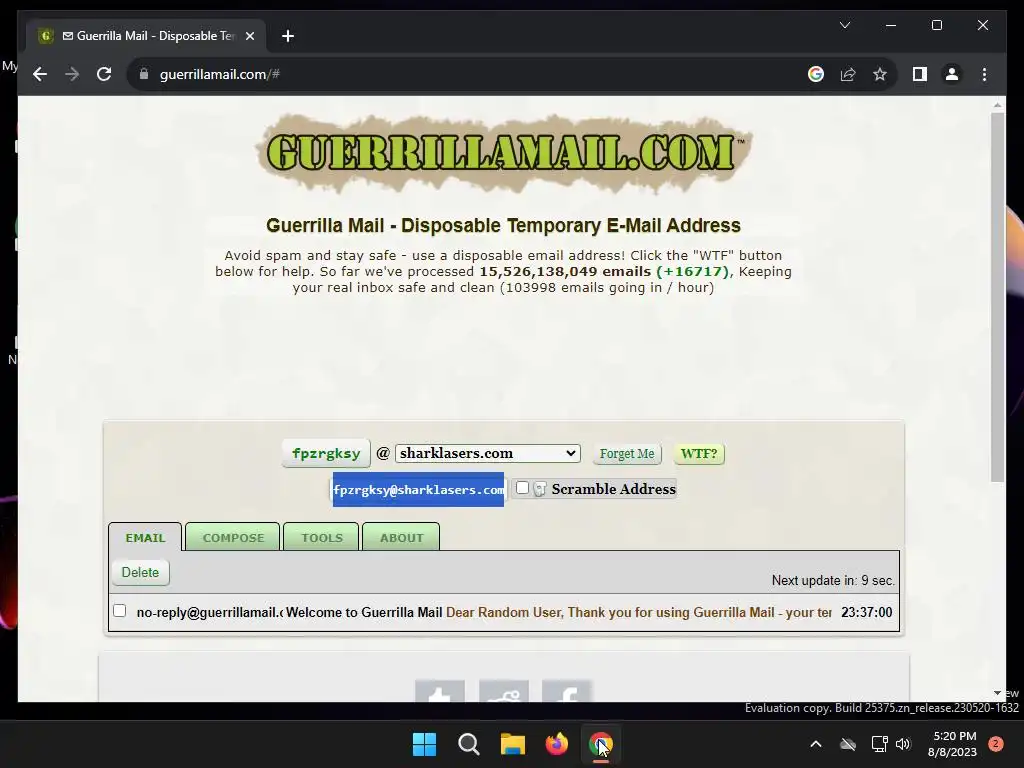Go back using the browser back arrow
Viewport: 1024px width, 768px height.
pos(40,74)
